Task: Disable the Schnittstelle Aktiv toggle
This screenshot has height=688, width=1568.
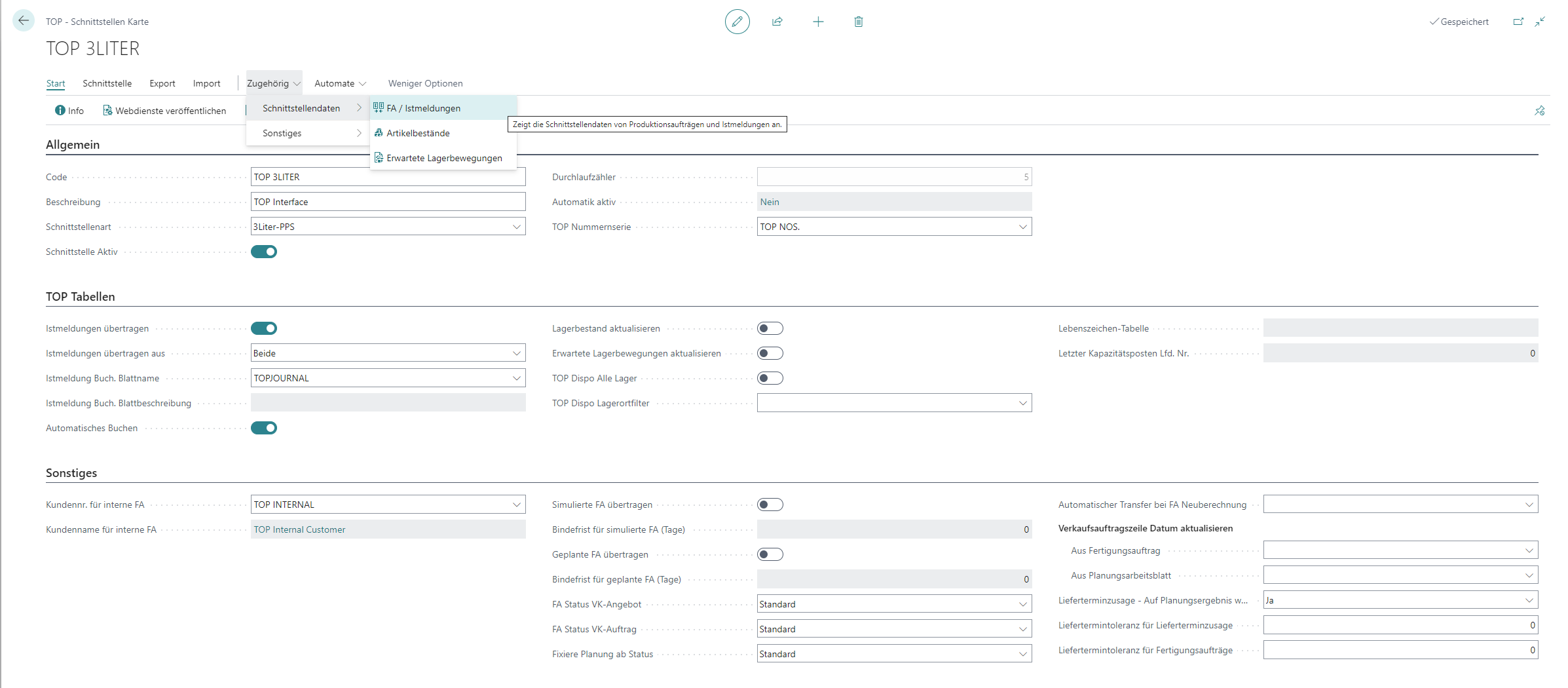Action: click(264, 252)
